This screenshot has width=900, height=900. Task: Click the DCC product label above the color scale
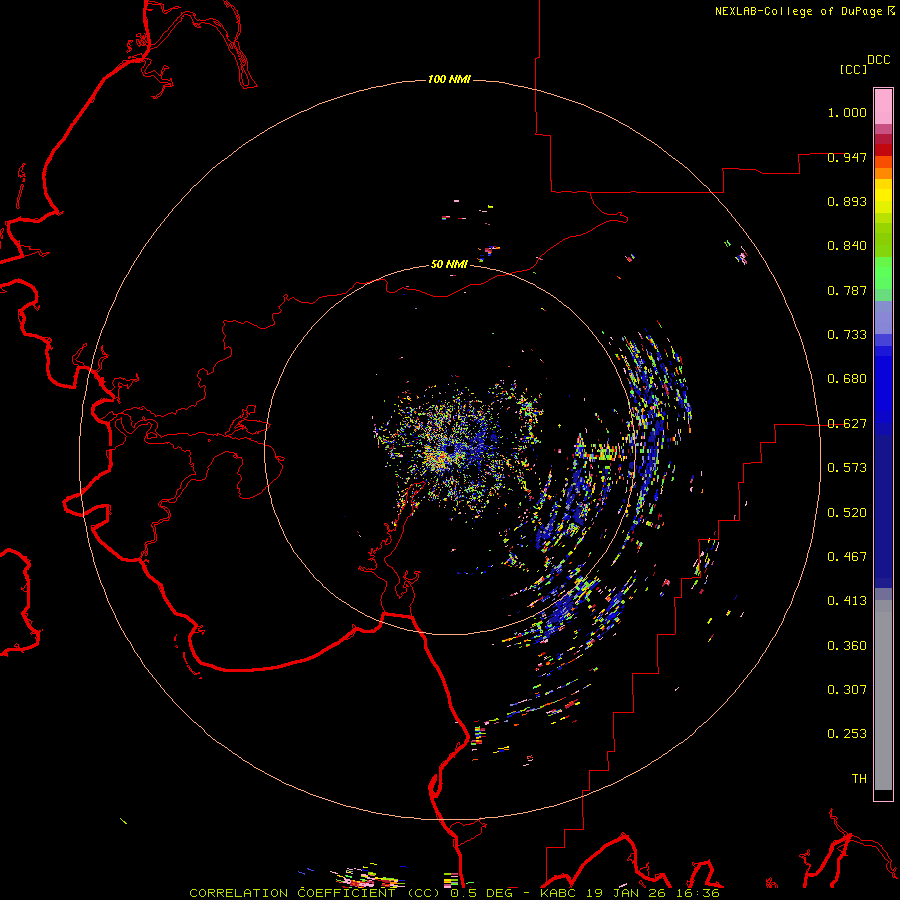click(x=878, y=60)
